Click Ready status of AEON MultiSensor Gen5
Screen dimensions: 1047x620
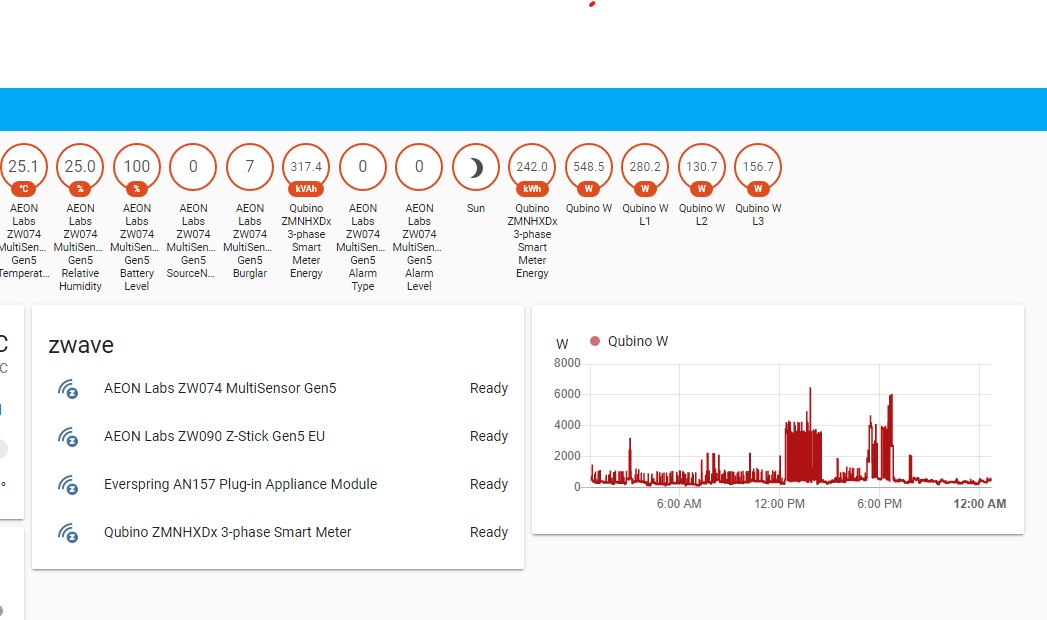pyautogui.click(x=489, y=388)
